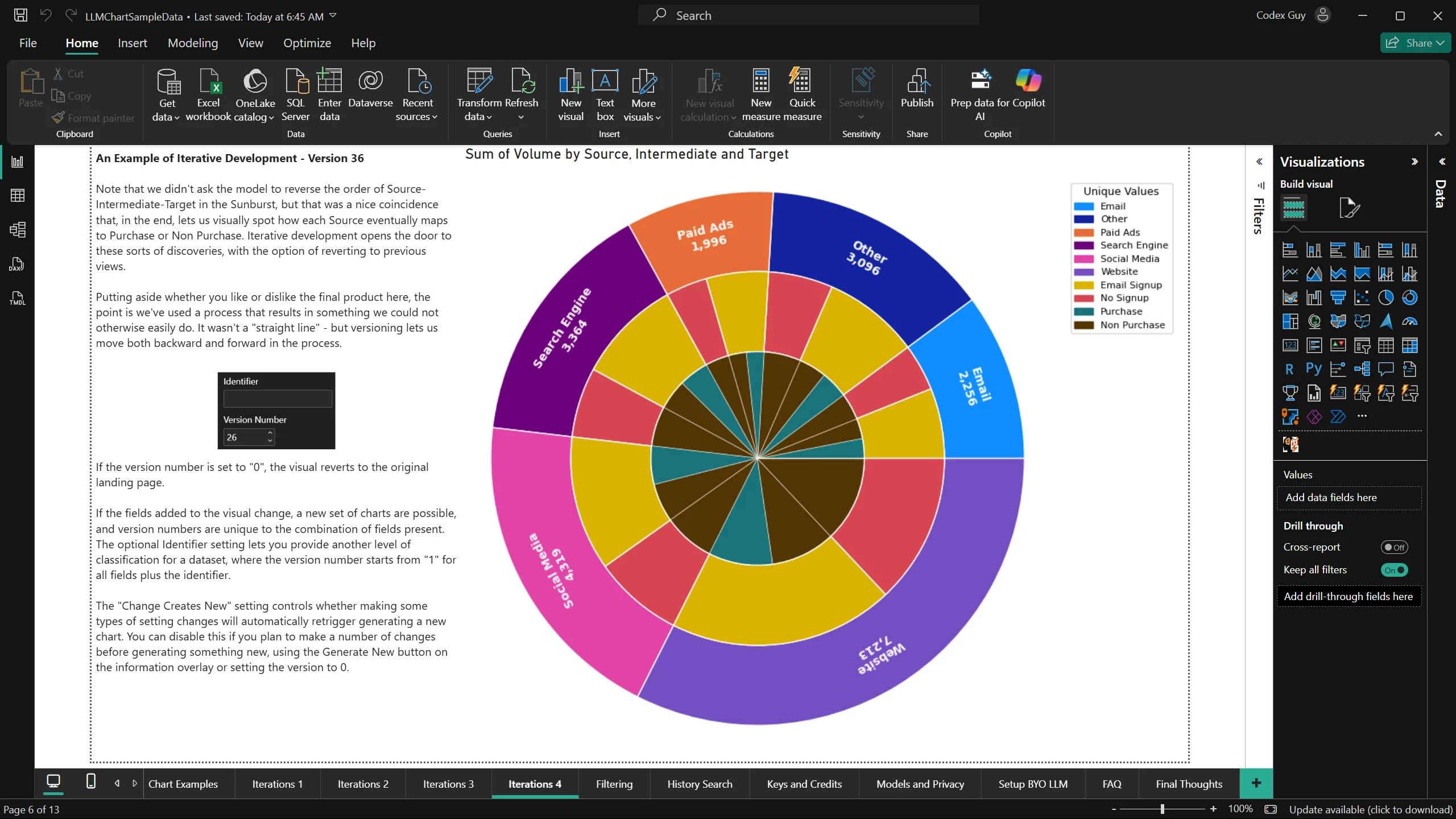Screen dimensions: 1456x819
Task: Go to the History Search page tab
Action: (700, 784)
